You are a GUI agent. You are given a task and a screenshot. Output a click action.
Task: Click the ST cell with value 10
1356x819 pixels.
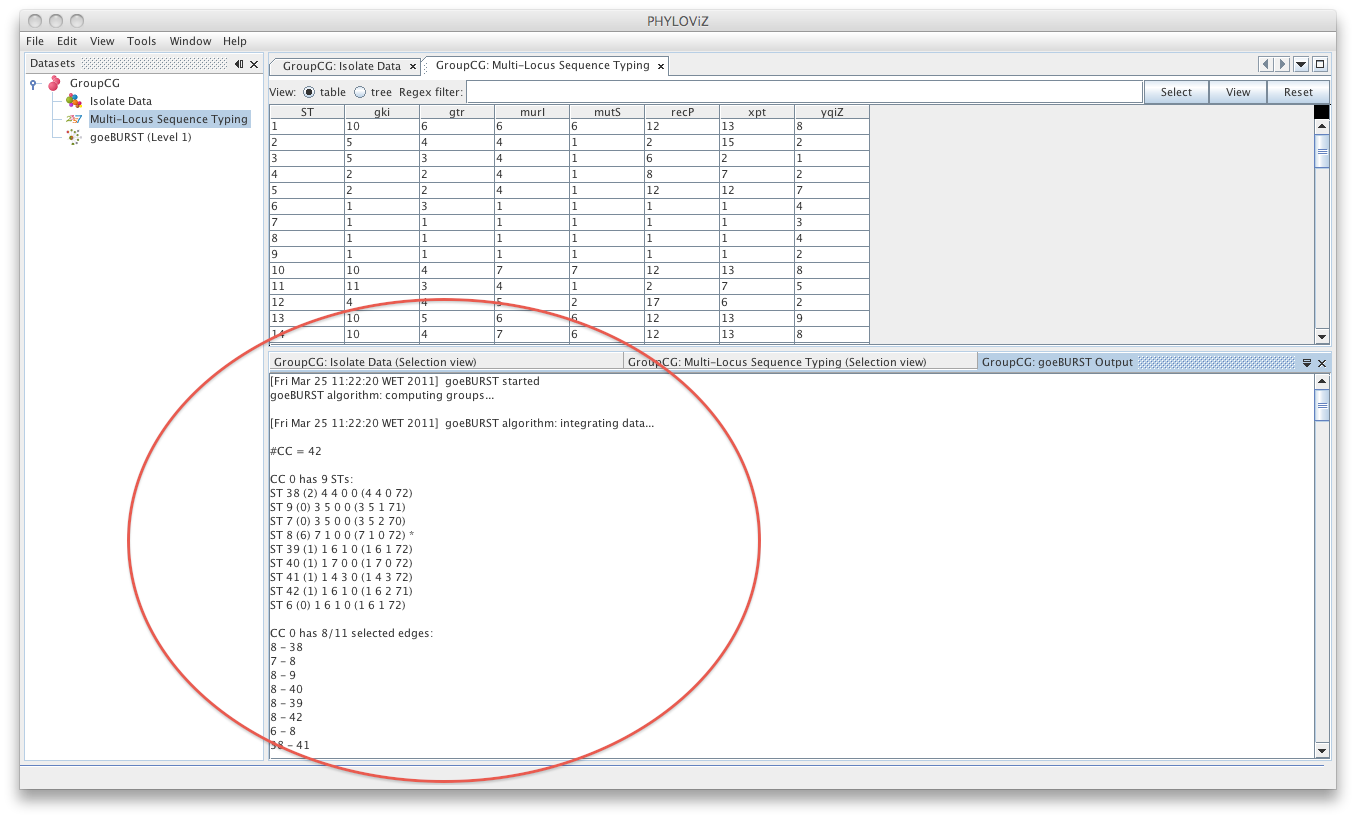[x=307, y=271]
